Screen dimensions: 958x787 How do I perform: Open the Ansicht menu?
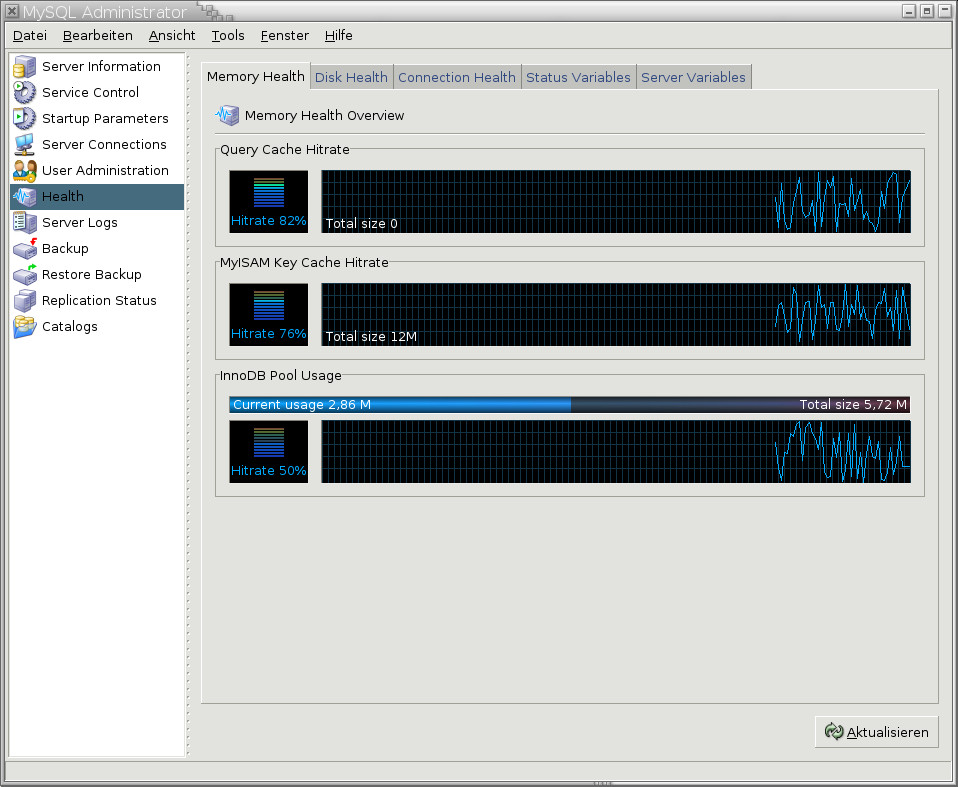click(x=172, y=35)
